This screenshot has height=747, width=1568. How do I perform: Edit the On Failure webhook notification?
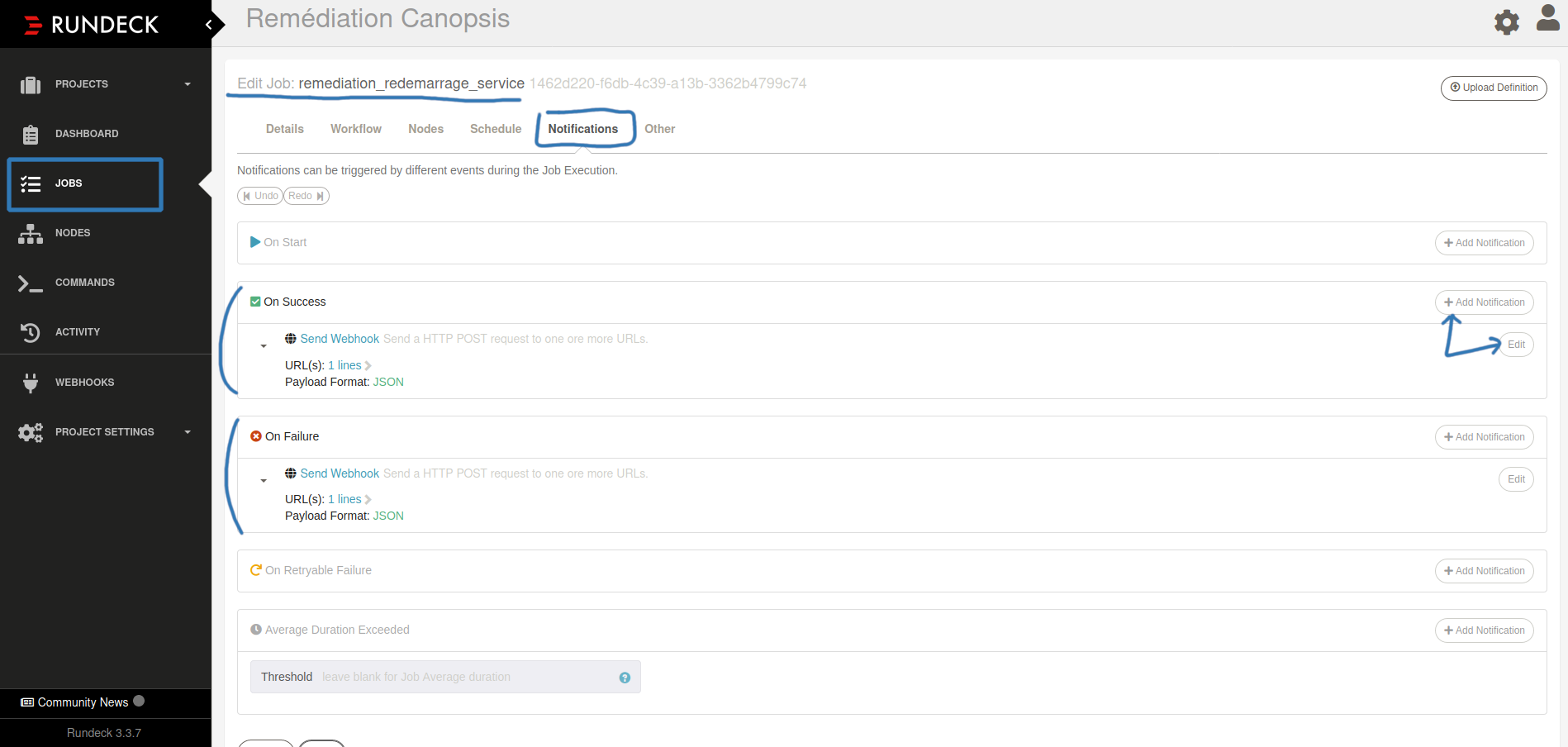[x=1516, y=479]
